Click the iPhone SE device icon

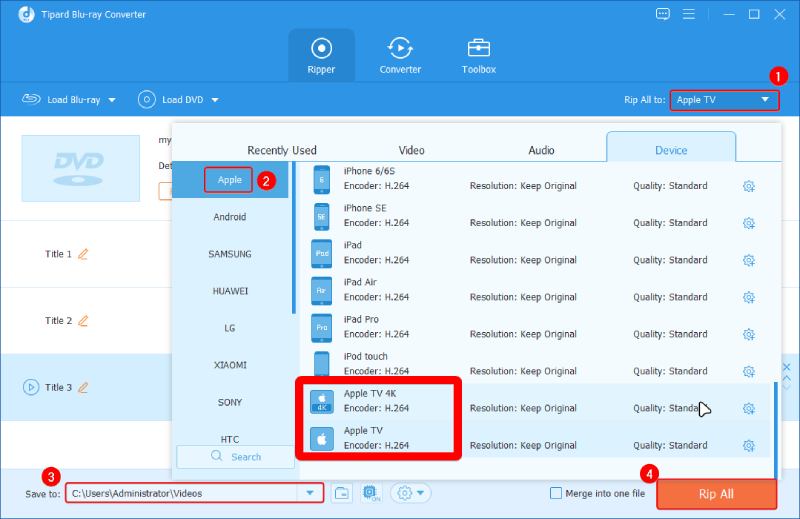(x=321, y=216)
